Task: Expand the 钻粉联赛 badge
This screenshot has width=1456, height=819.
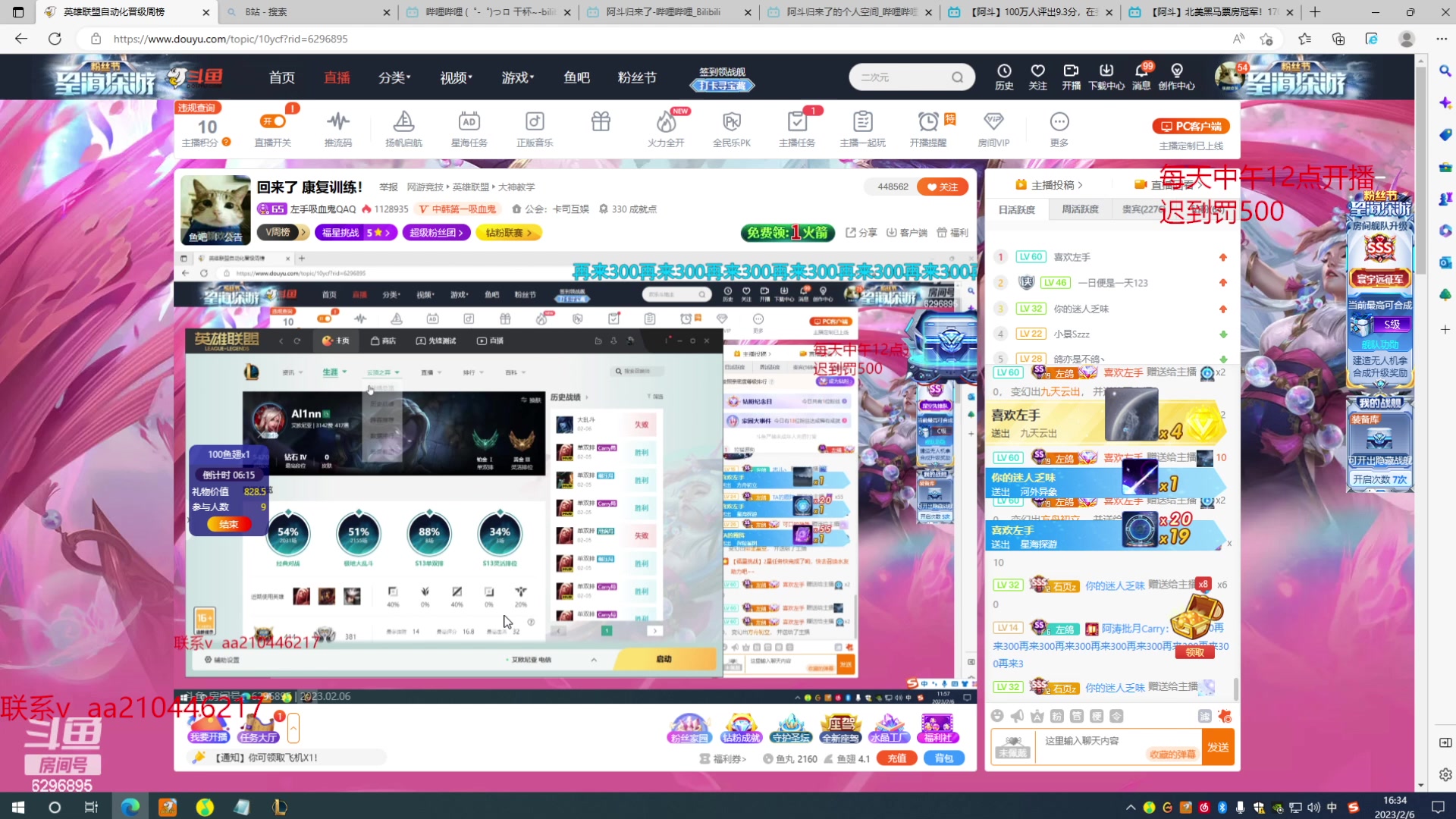Action: click(x=509, y=232)
